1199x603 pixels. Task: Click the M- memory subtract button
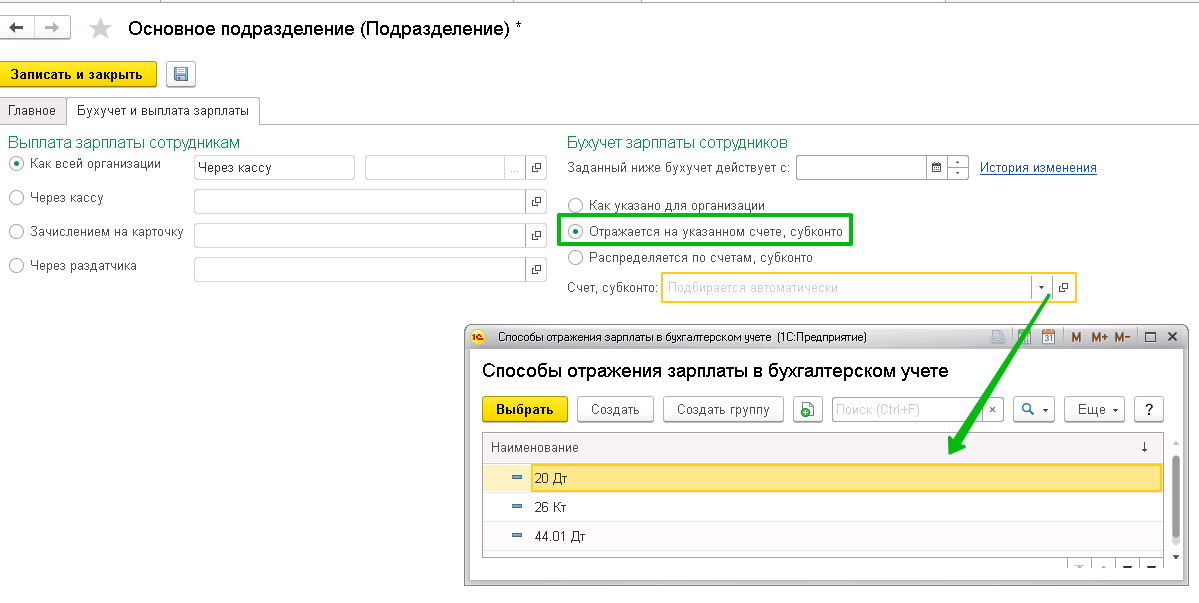pyautogui.click(x=1122, y=337)
